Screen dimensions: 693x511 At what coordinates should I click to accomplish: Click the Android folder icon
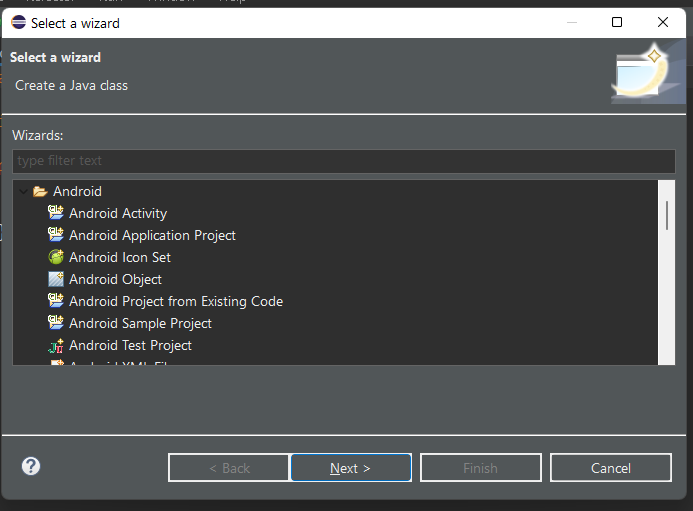[40, 191]
